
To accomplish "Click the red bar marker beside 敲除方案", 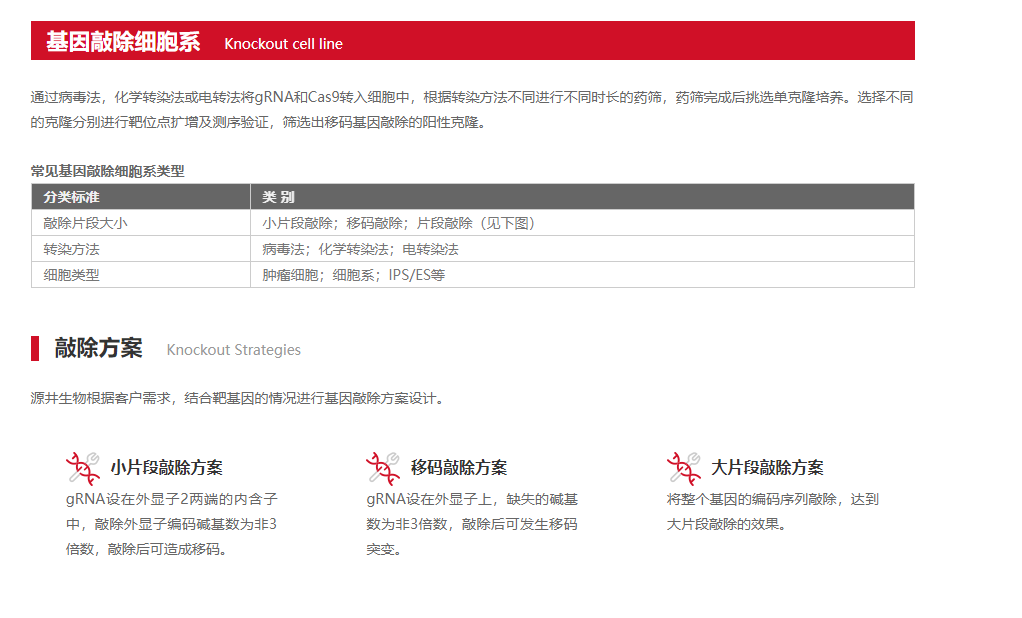I will click(x=35, y=348).
